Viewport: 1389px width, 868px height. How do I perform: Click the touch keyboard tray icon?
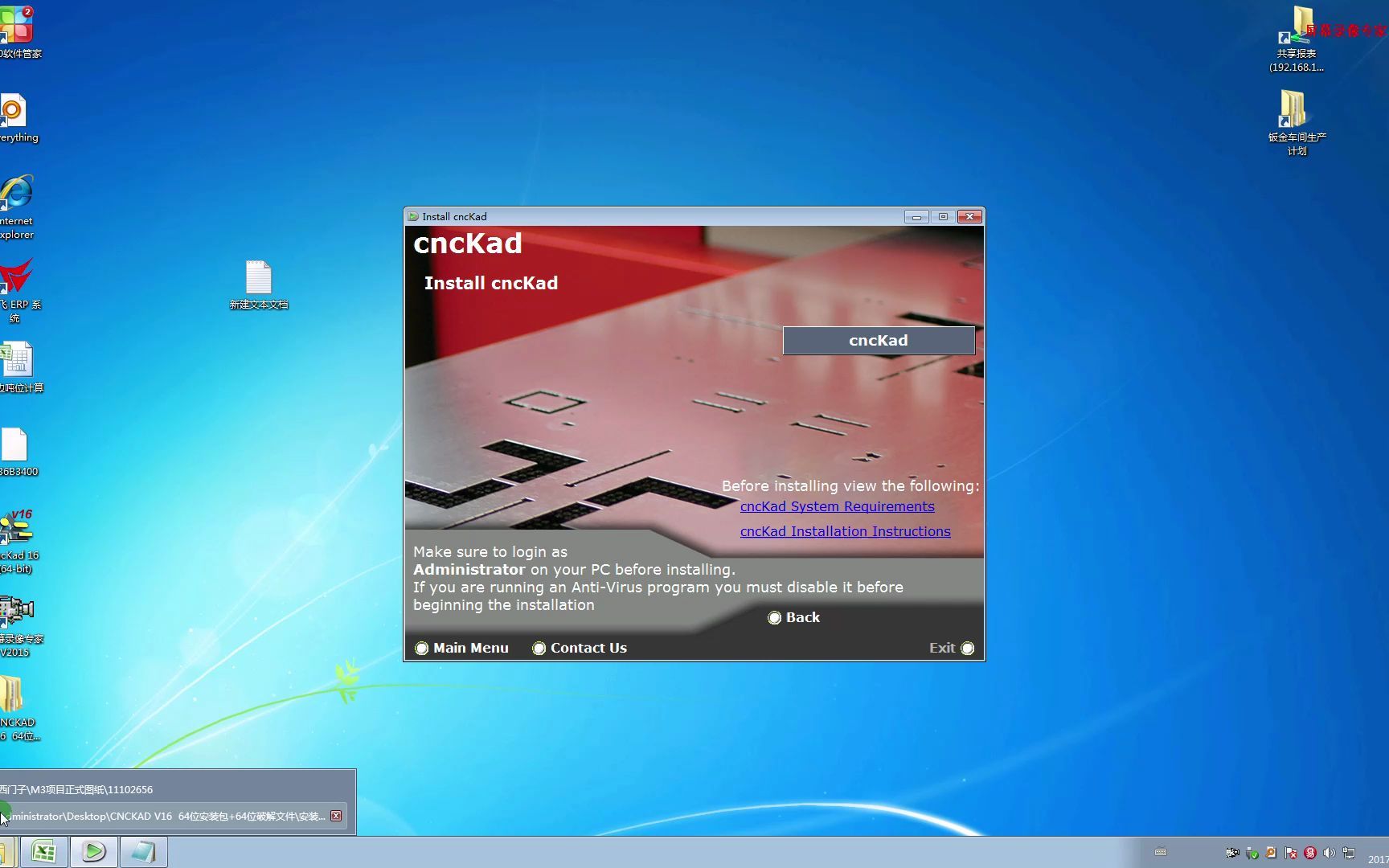click(1160, 852)
